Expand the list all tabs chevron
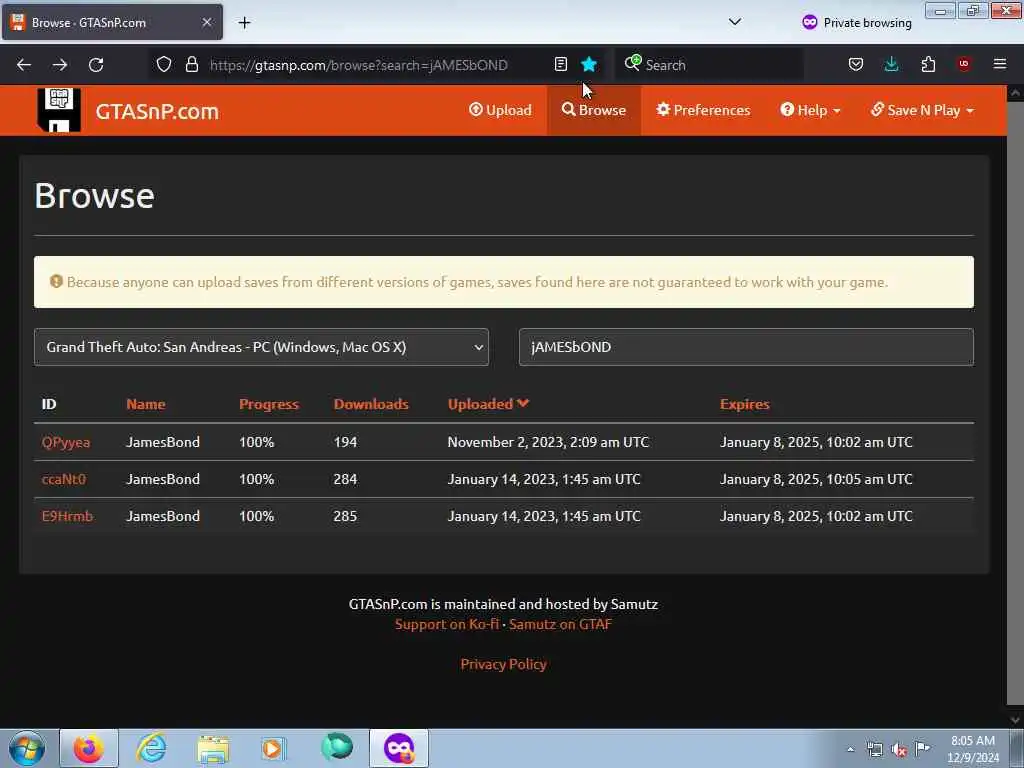 pyautogui.click(x=735, y=22)
